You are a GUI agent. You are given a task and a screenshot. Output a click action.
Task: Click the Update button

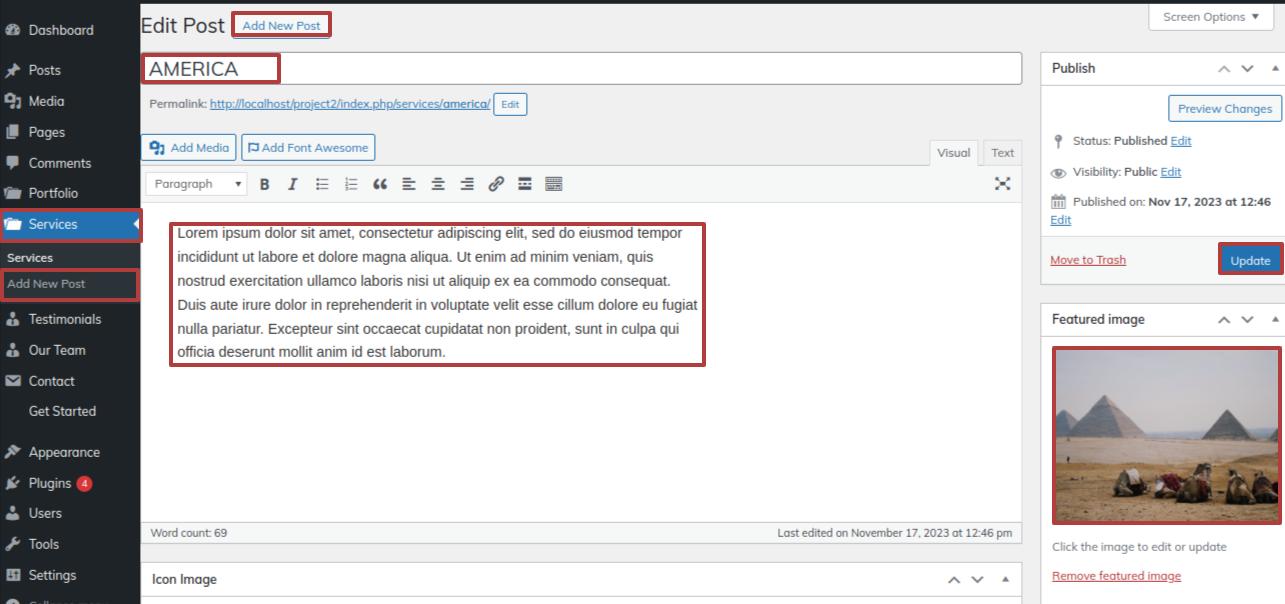tap(1250, 260)
